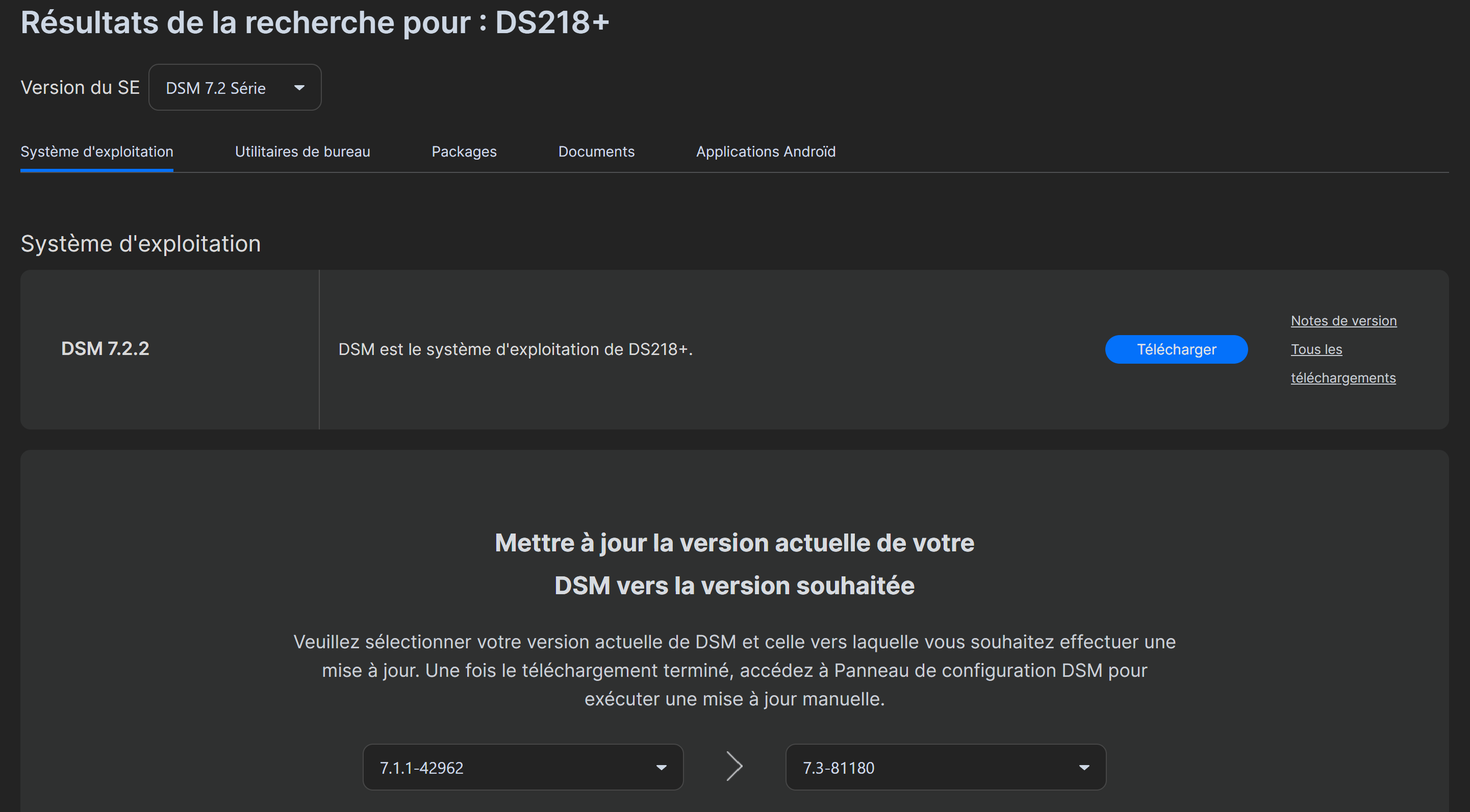1470x812 pixels.
Task: Click the Mettre à jour la version heading
Action: point(734,564)
